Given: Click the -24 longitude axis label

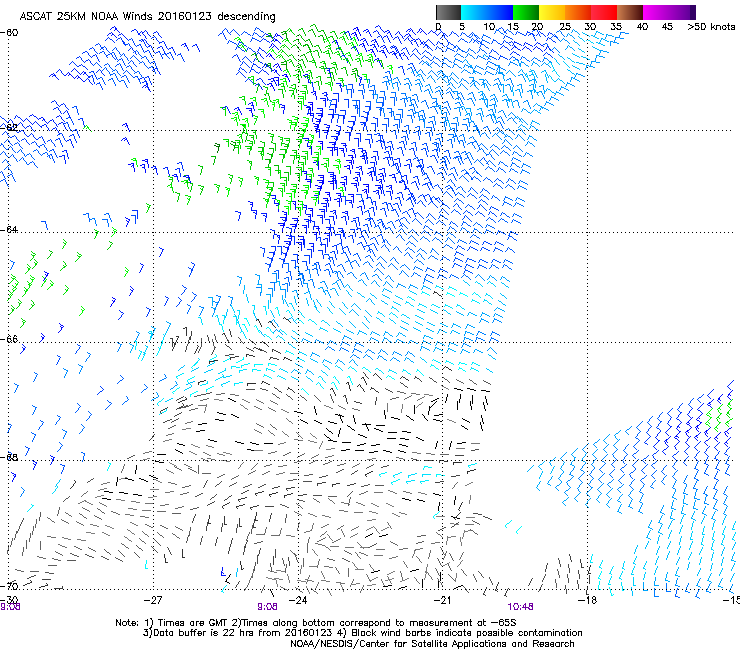Looking at the screenshot, I should click(298, 600).
